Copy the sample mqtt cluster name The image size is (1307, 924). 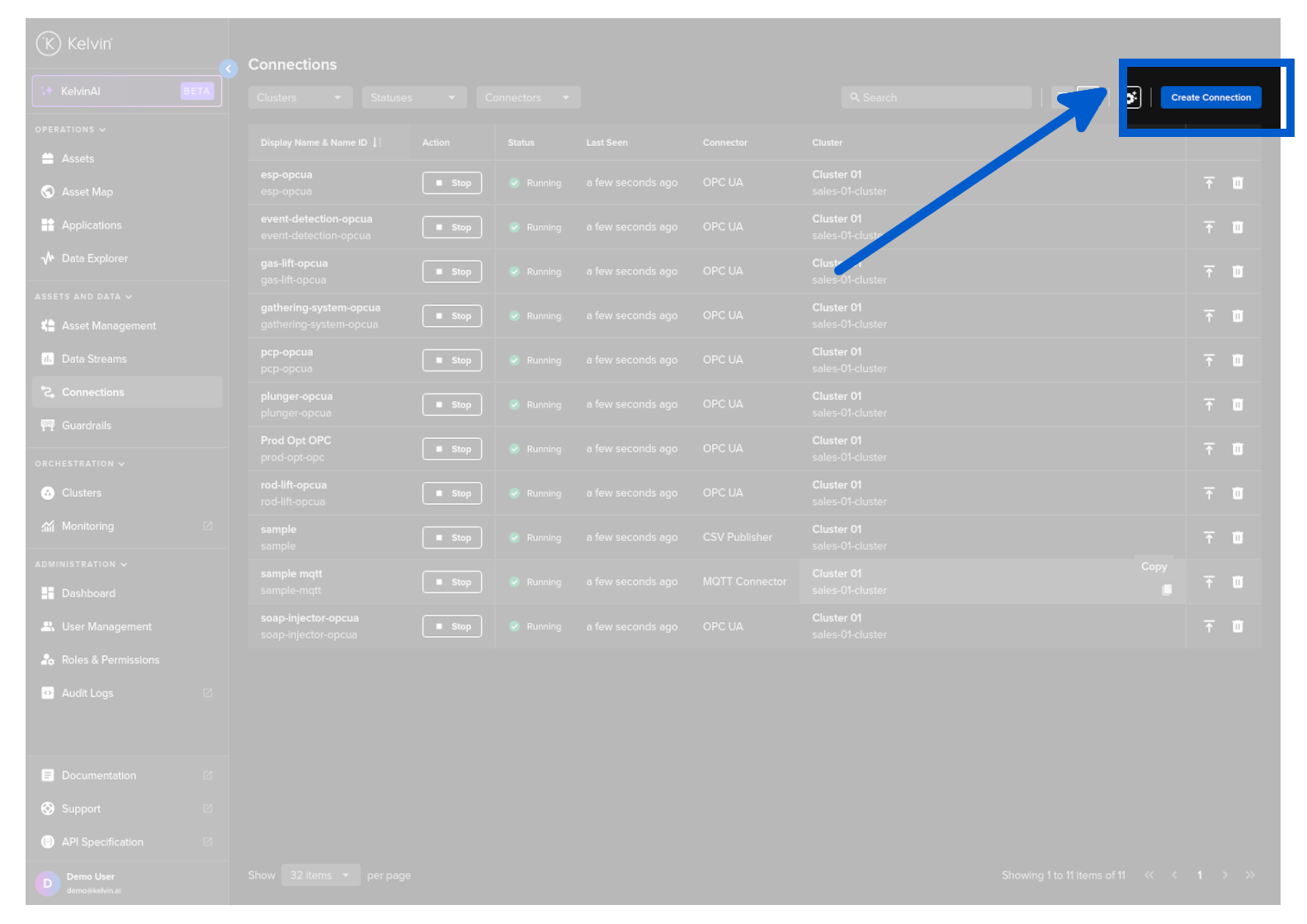point(1166,590)
